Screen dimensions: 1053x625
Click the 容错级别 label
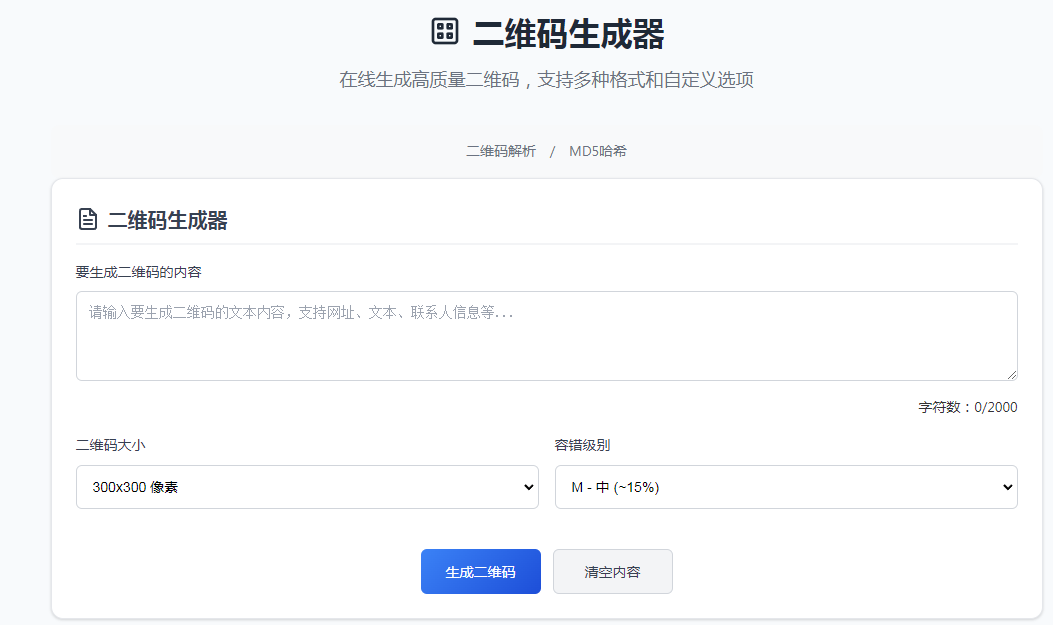coord(582,445)
